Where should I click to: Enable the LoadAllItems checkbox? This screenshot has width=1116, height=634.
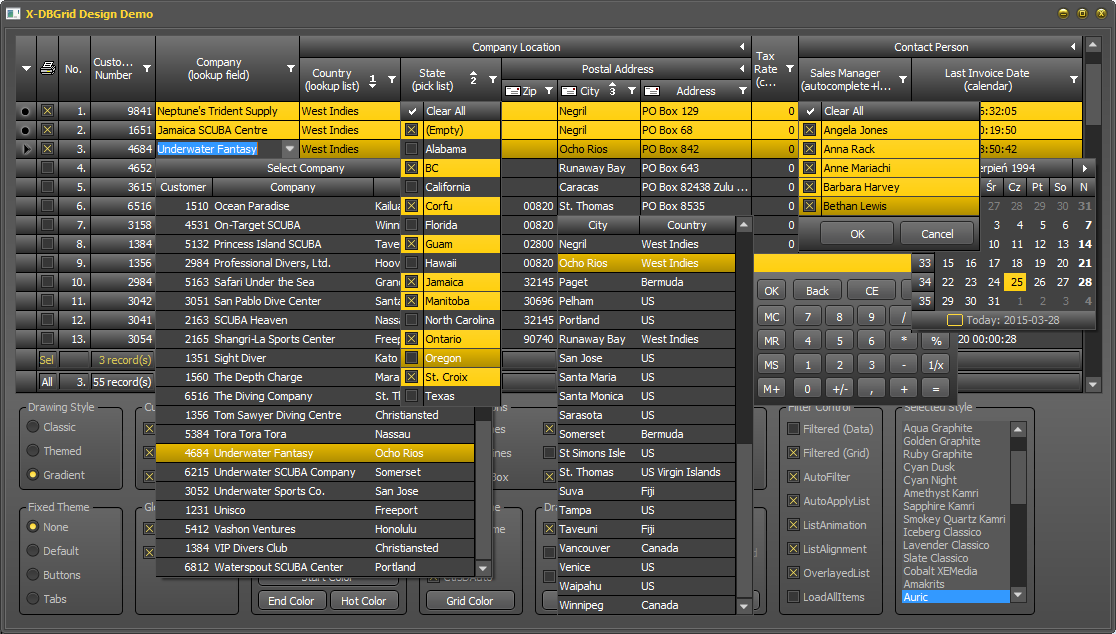[794, 597]
